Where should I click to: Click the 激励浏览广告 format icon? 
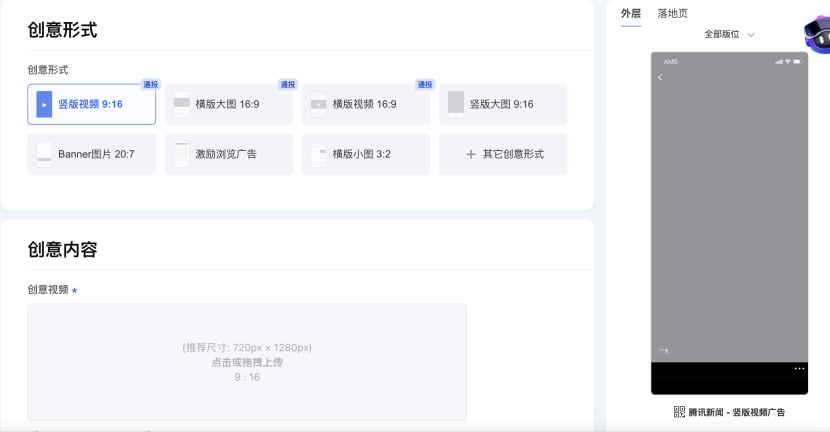tap(181, 154)
